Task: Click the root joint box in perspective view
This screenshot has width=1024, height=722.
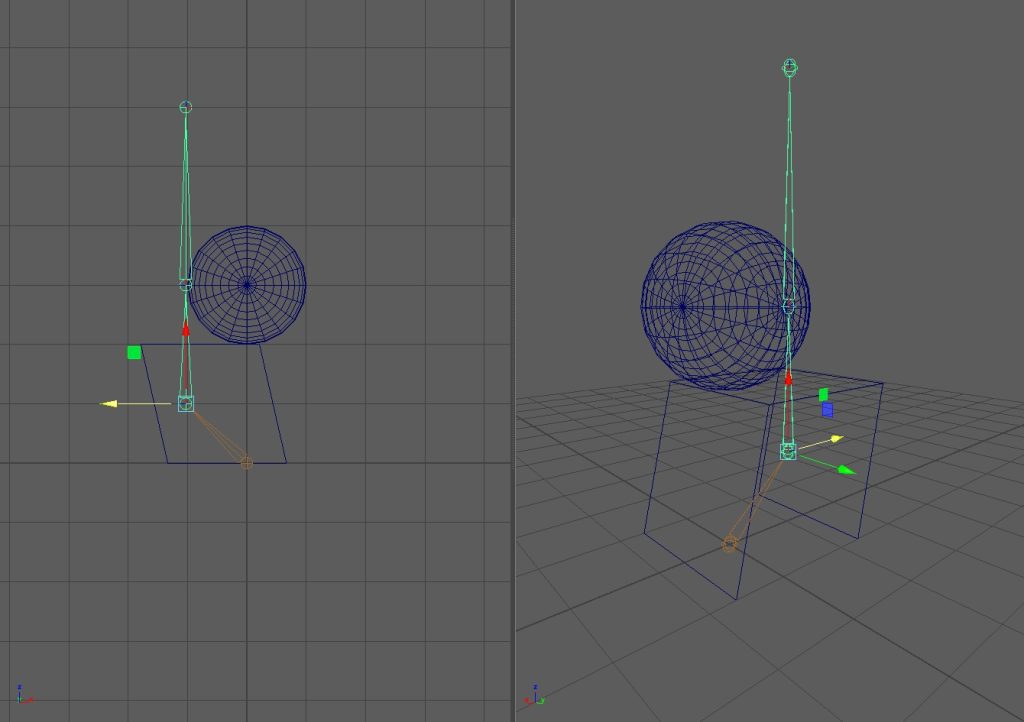Action: click(788, 451)
